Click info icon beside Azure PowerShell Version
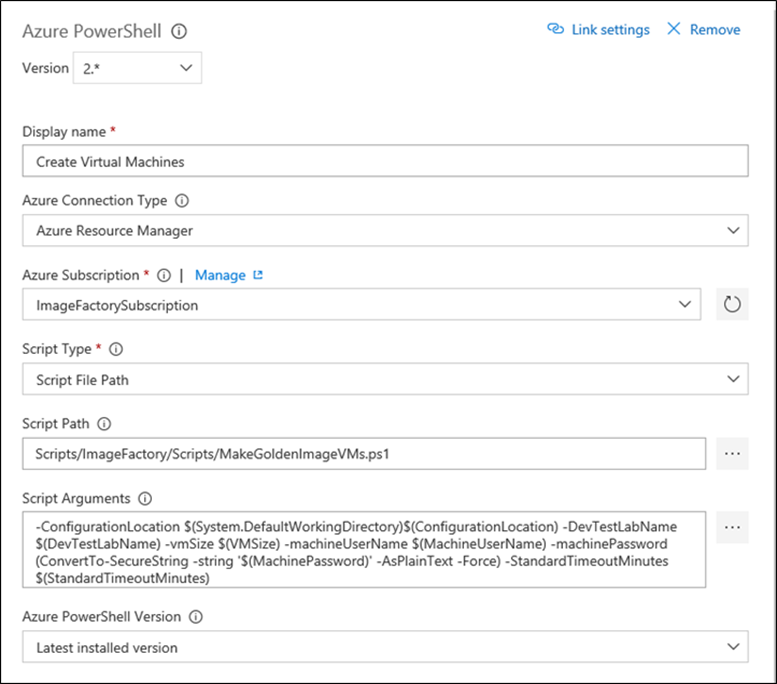This screenshot has height=684, width=777. coord(195,618)
